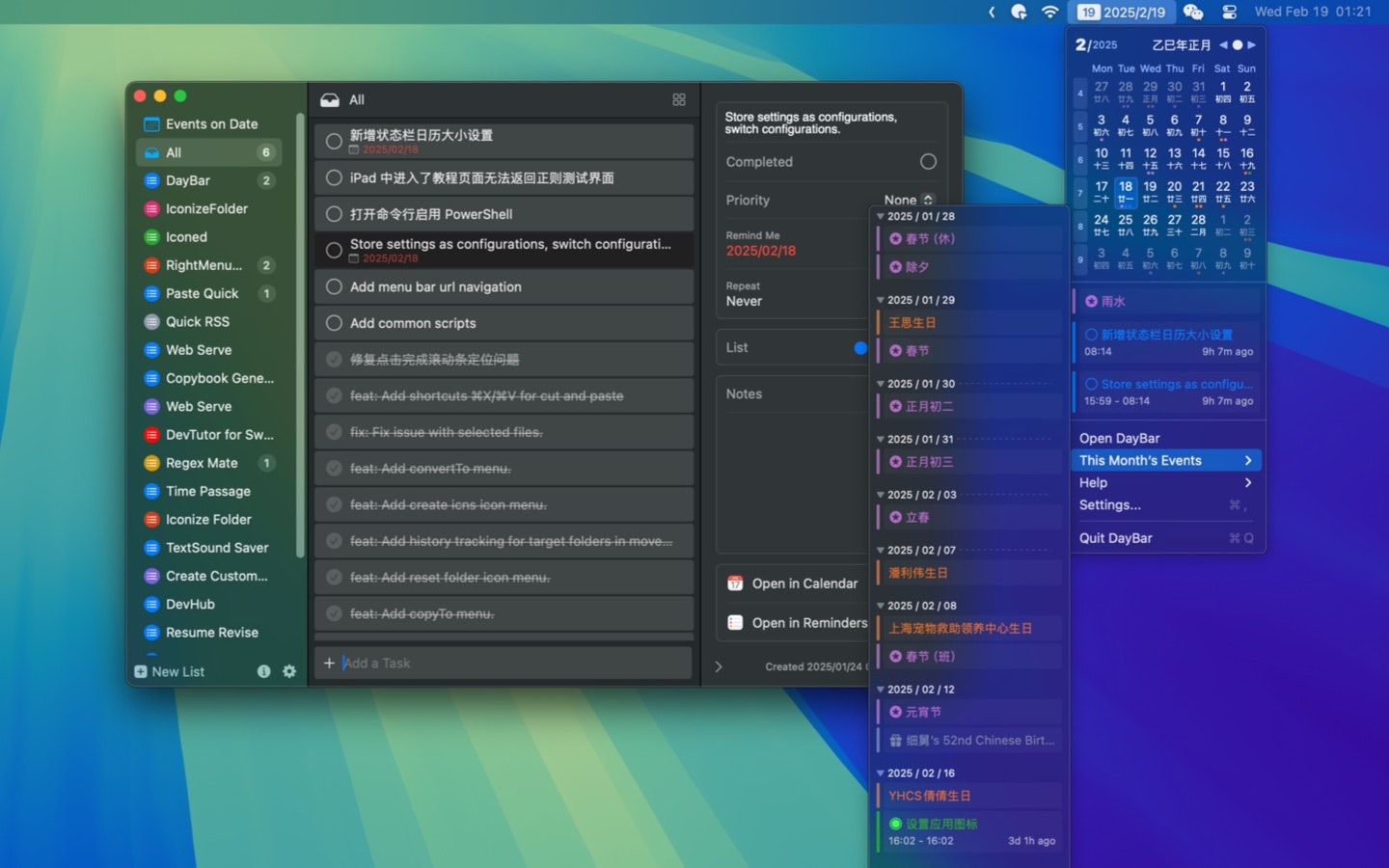
Task: Open Settings... in DayBar menu
Action: pyautogui.click(x=1166, y=504)
